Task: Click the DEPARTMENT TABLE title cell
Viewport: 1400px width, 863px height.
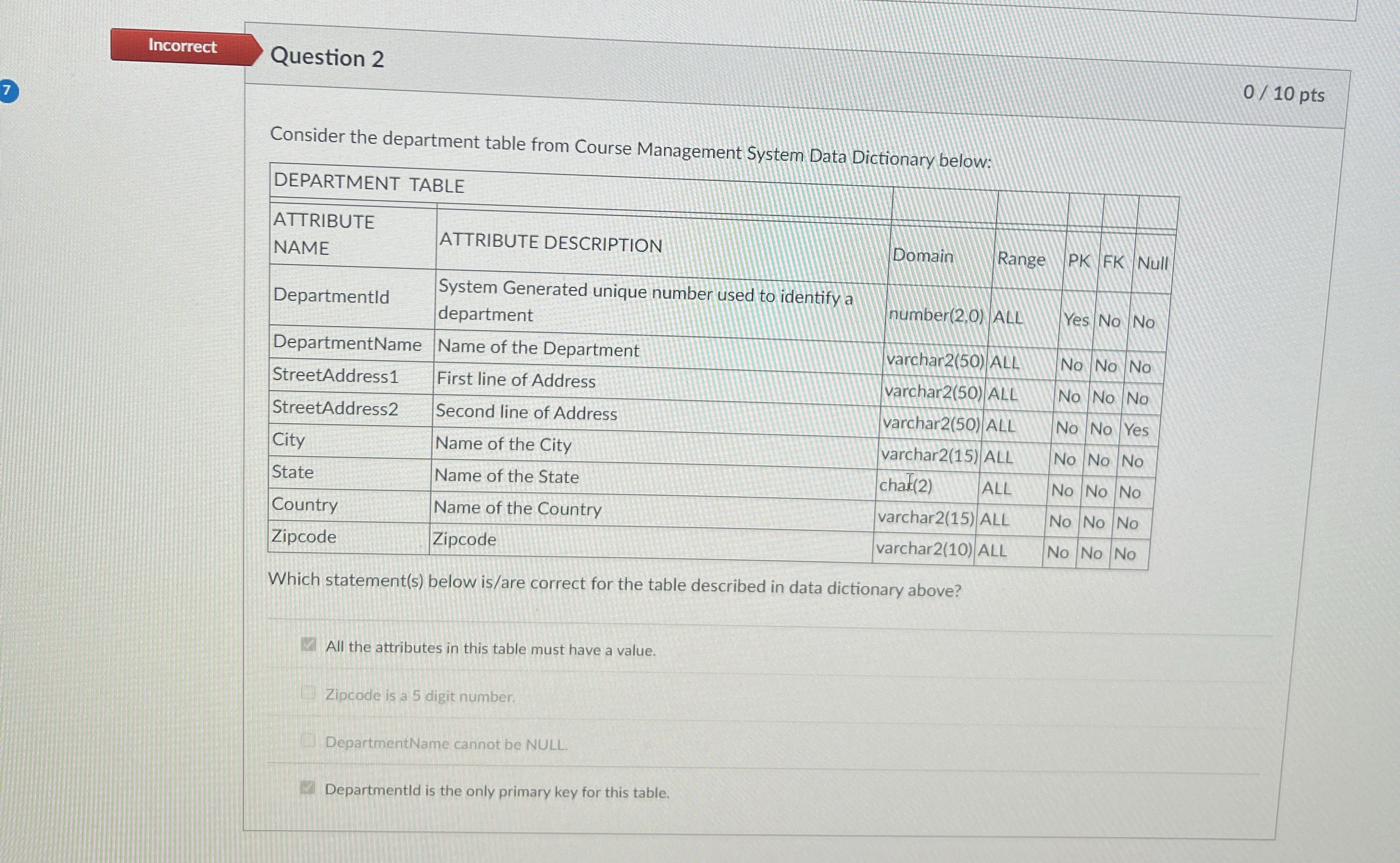Action: [x=369, y=183]
